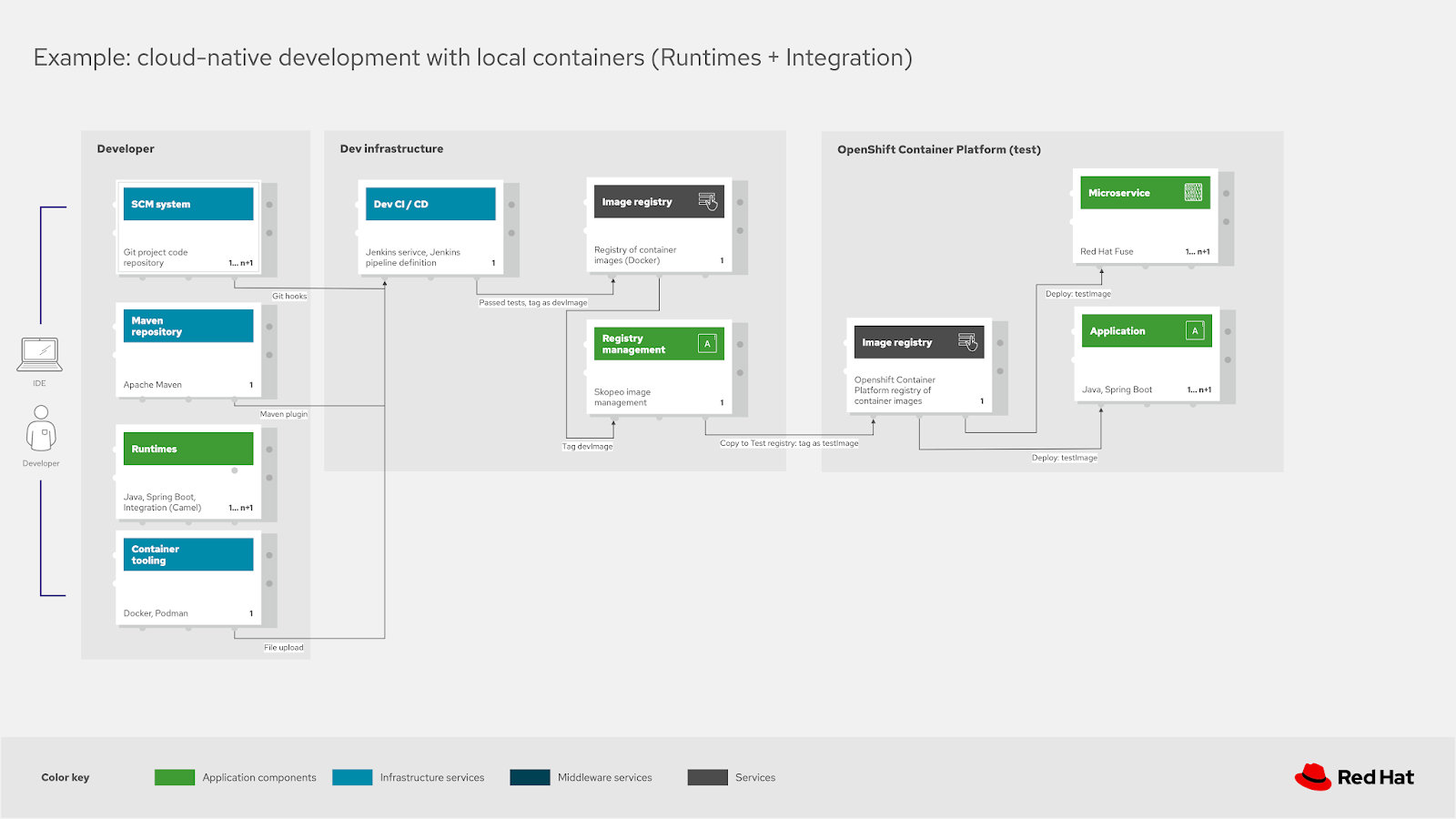This screenshot has height=819, width=1456.
Task: Click the 'Red Hat' wordmark text
Action: pyautogui.click(x=1376, y=777)
